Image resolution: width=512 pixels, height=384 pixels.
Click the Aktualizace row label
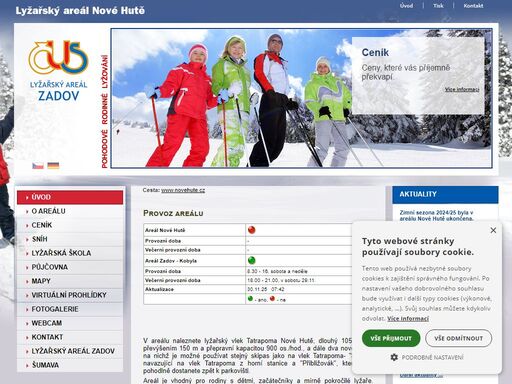point(159,289)
